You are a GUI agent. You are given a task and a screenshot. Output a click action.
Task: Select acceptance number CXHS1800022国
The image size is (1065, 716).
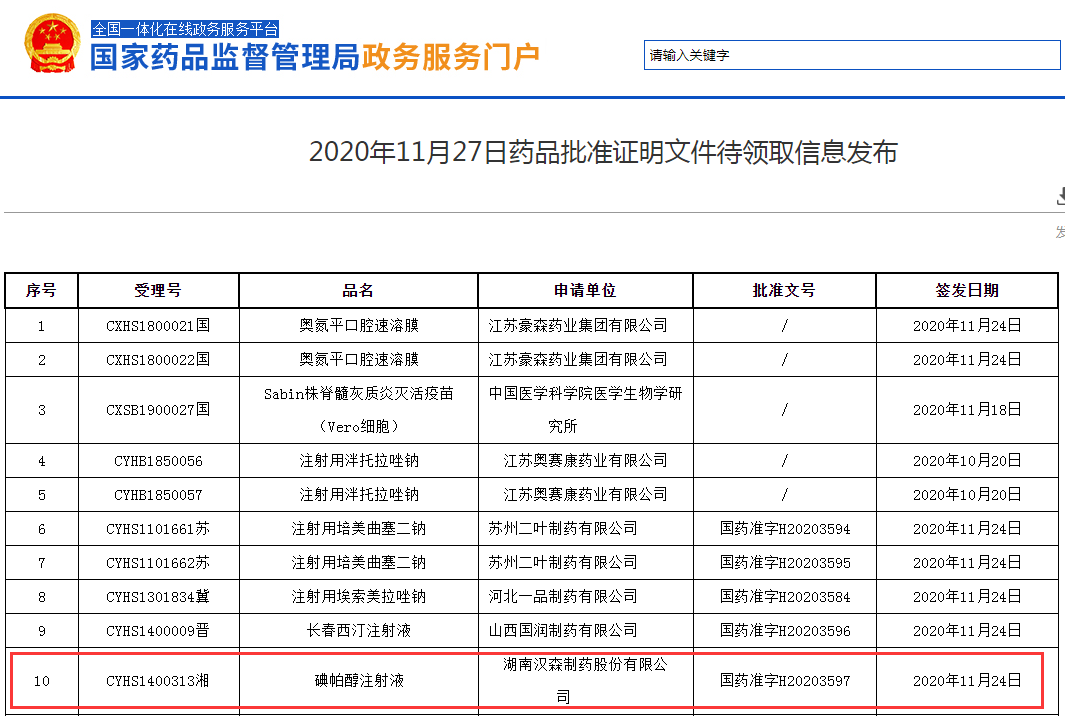[x=158, y=360]
